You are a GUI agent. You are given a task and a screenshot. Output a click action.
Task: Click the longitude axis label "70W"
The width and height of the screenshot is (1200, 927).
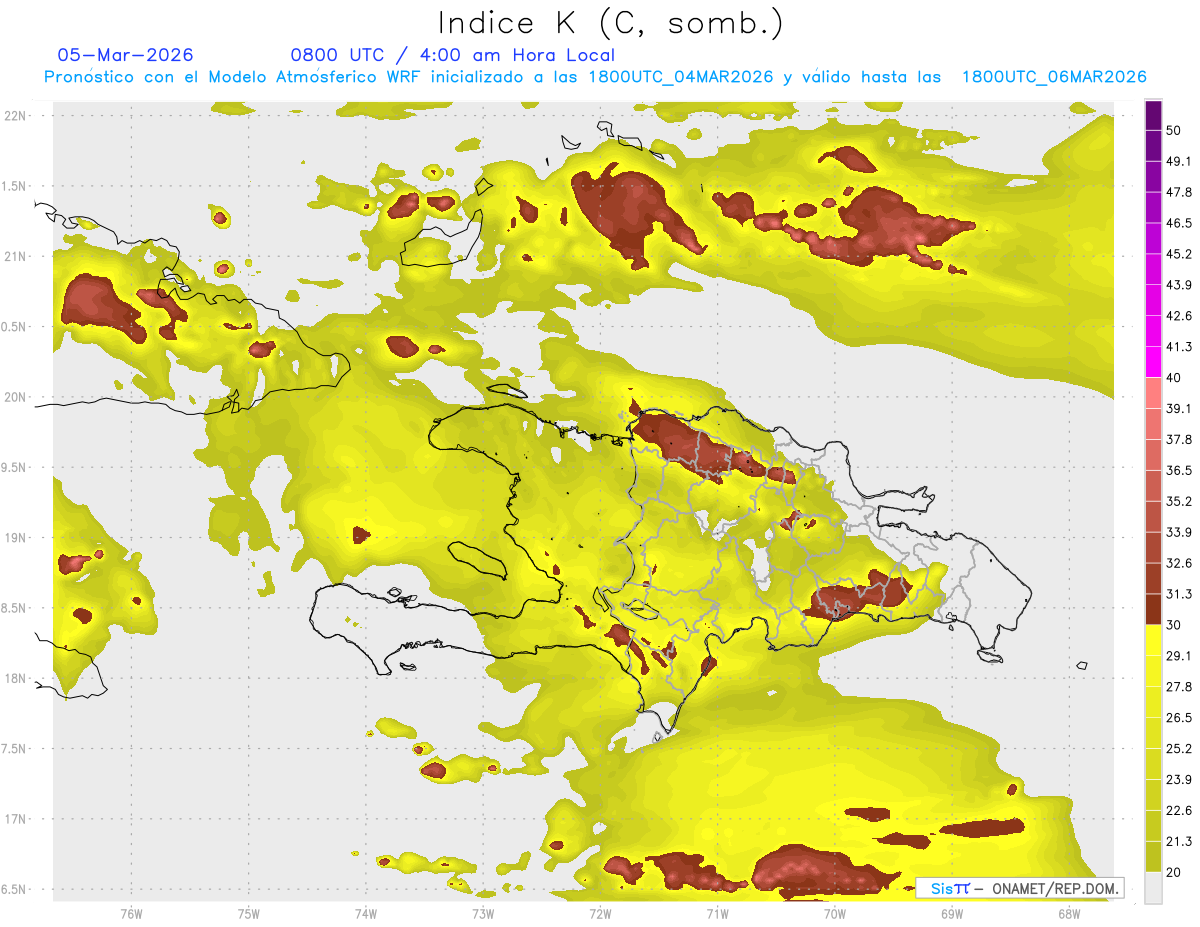coord(835,914)
